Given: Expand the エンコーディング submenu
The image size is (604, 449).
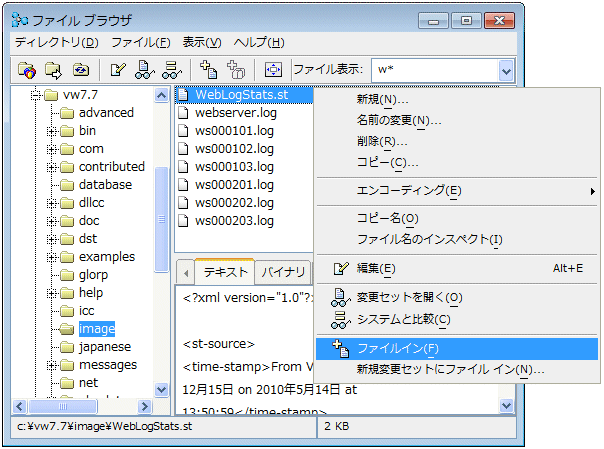Looking at the screenshot, I should pos(408,190).
